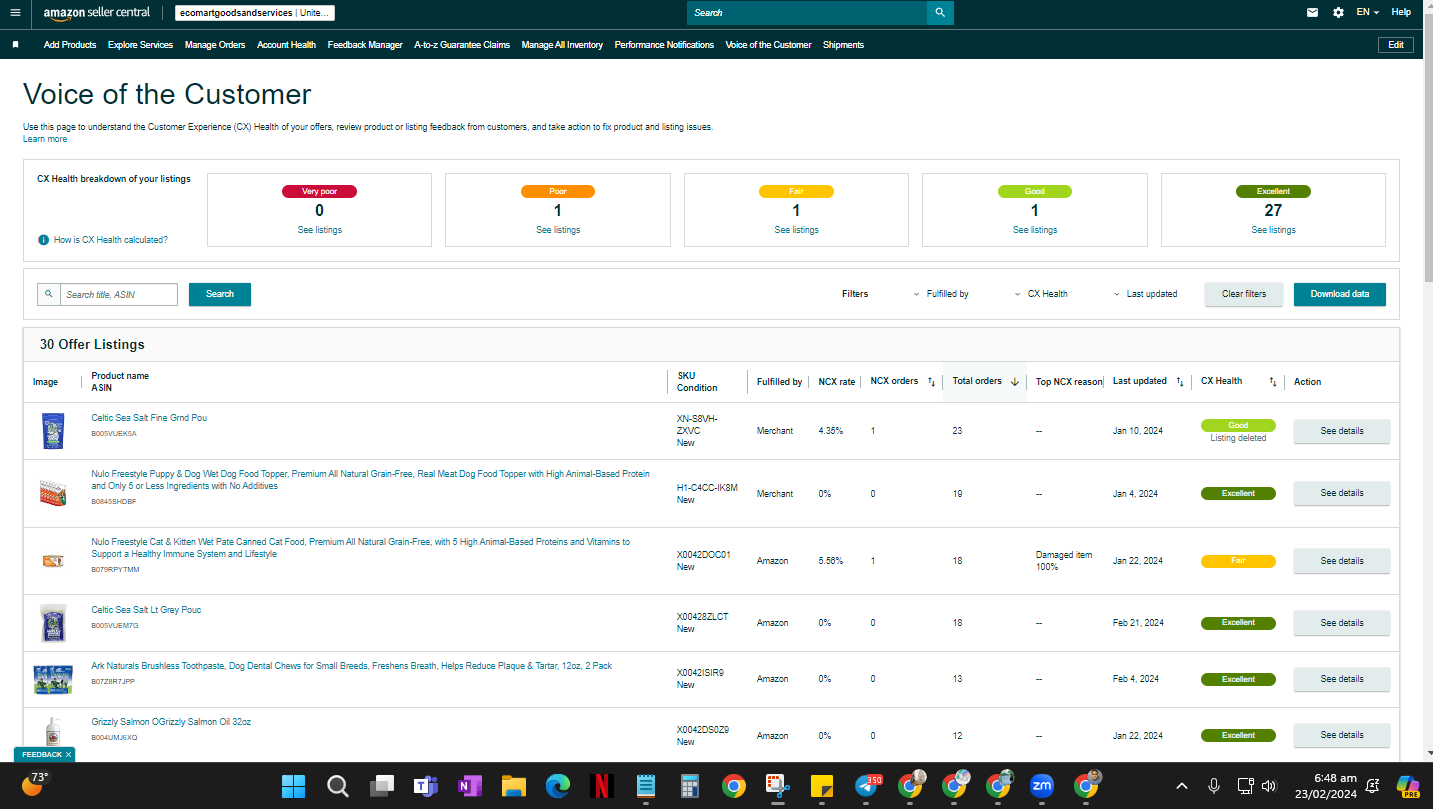Screen dimensions: 1433x809
Task: Open Shipments in the nav bar
Action: (x=843, y=45)
